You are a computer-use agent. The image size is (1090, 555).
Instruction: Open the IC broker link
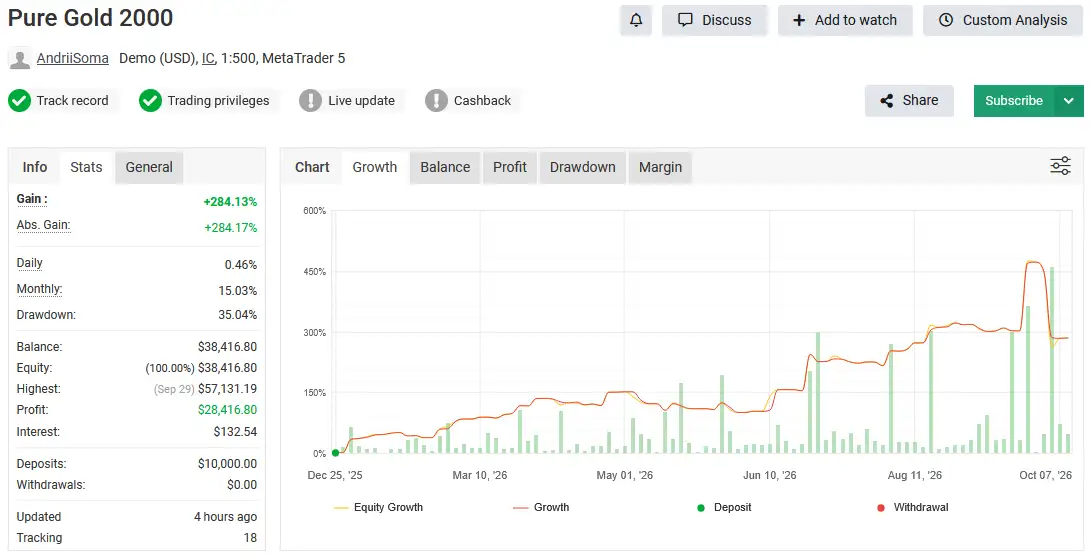pyautogui.click(x=208, y=58)
